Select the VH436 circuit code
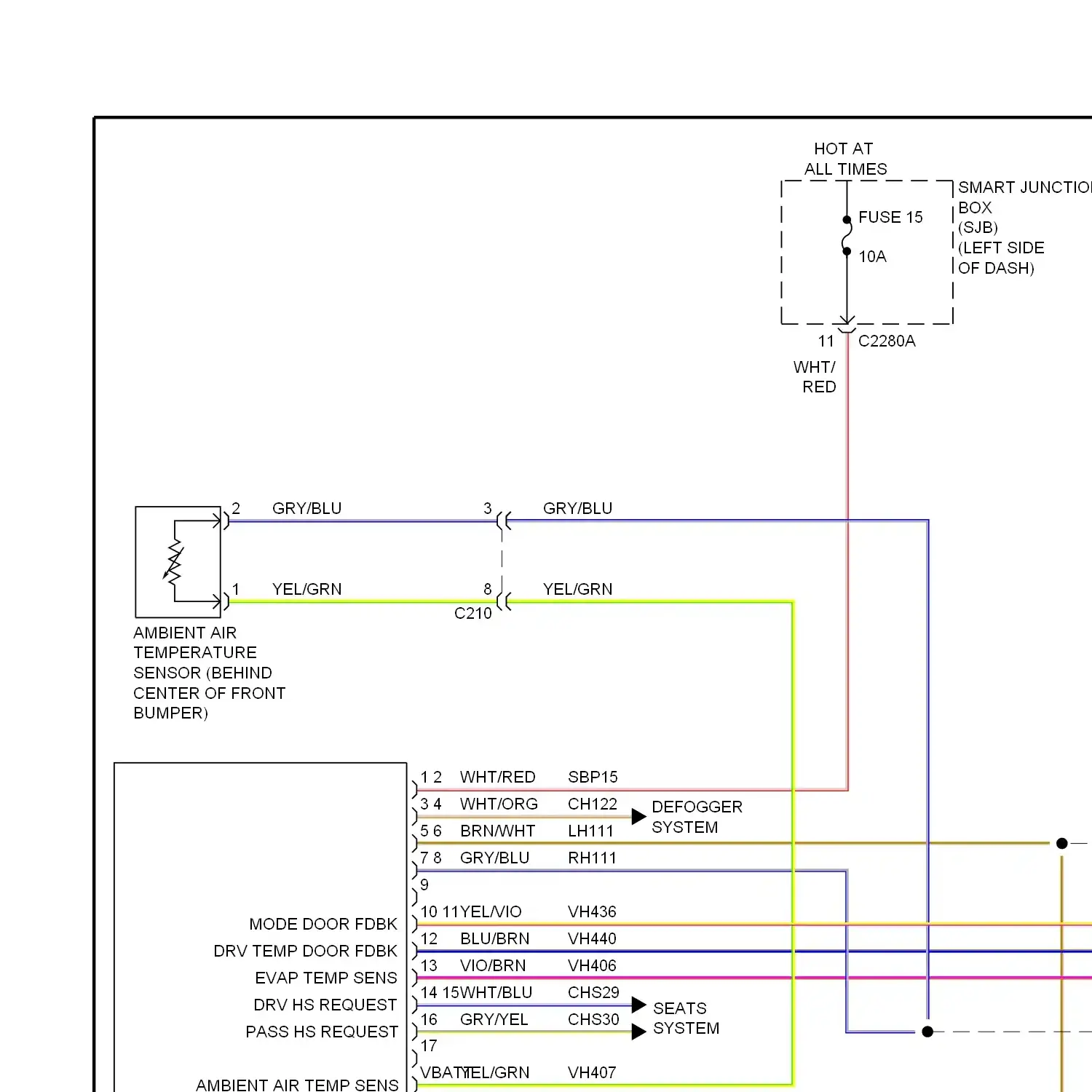Image resolution: width=1092 pixels, height=1092 pixels. [x=592, y=912]
